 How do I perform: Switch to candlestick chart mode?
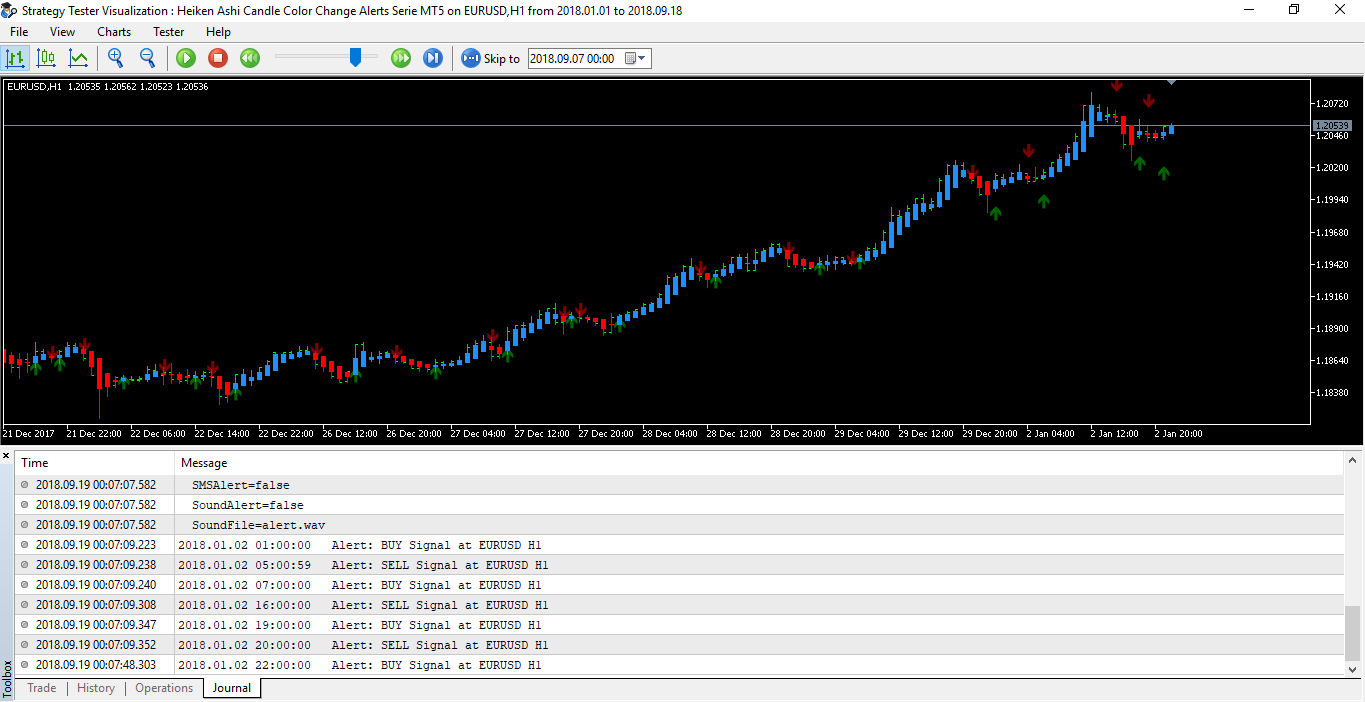[46, 58]
